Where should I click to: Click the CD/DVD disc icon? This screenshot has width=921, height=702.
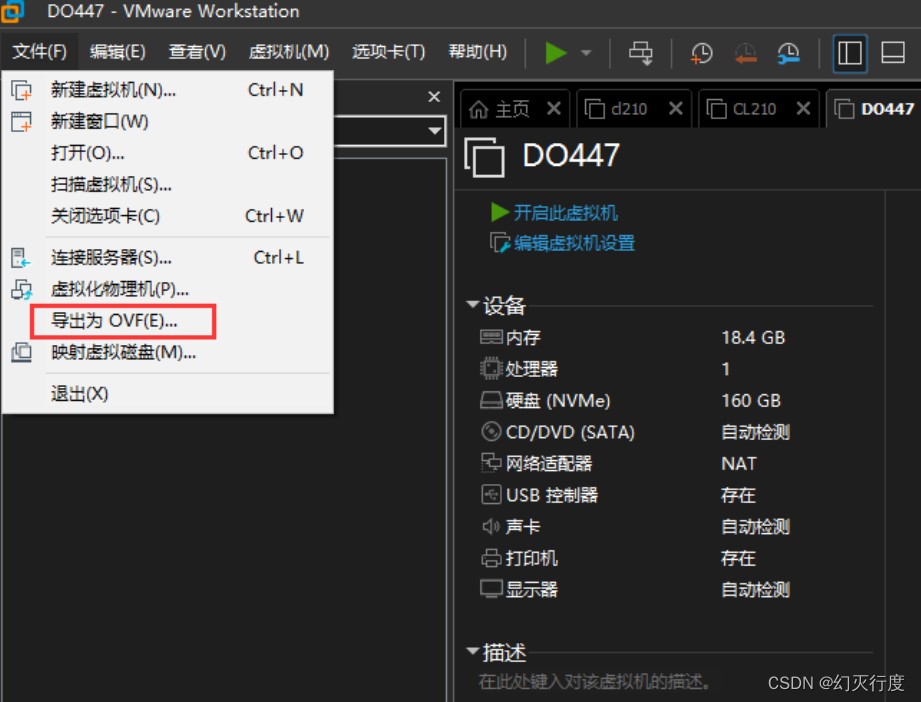click(x=491, y=432)
